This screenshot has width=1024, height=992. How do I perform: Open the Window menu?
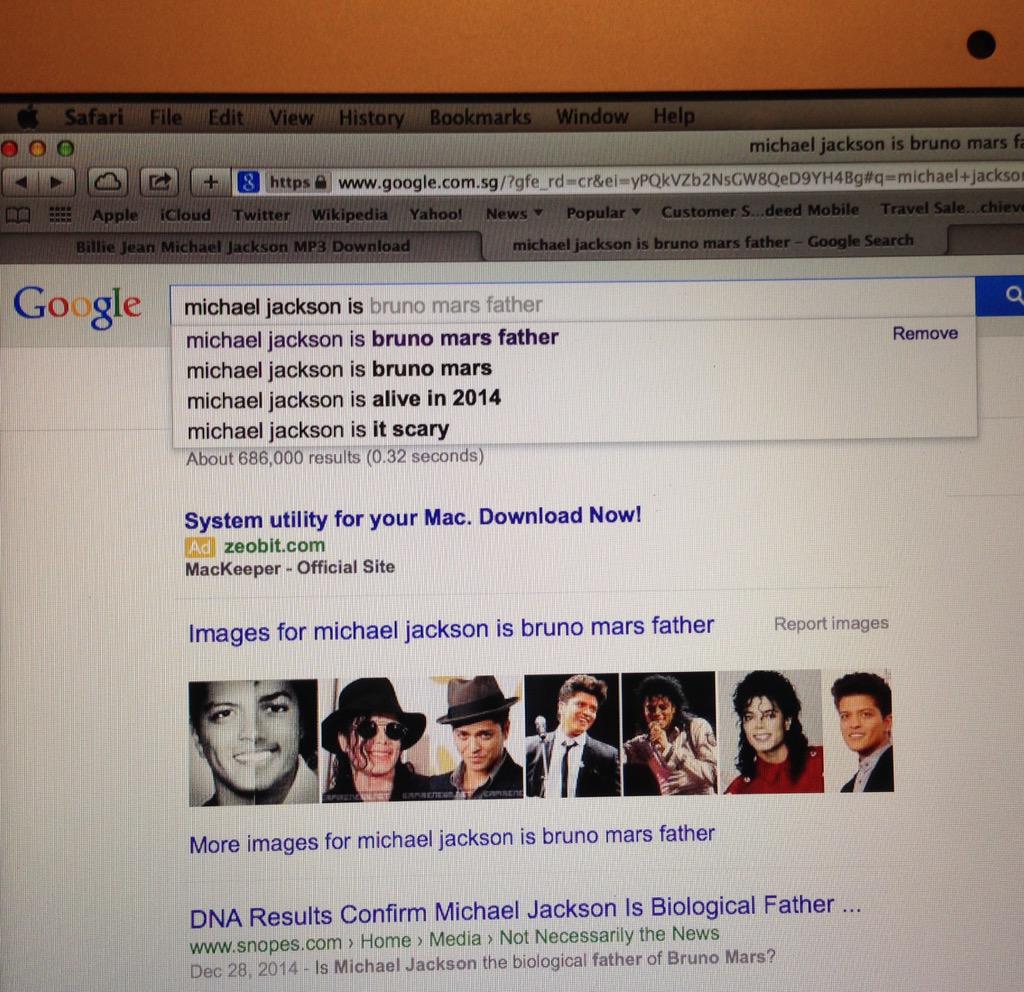tap(592, 116)
